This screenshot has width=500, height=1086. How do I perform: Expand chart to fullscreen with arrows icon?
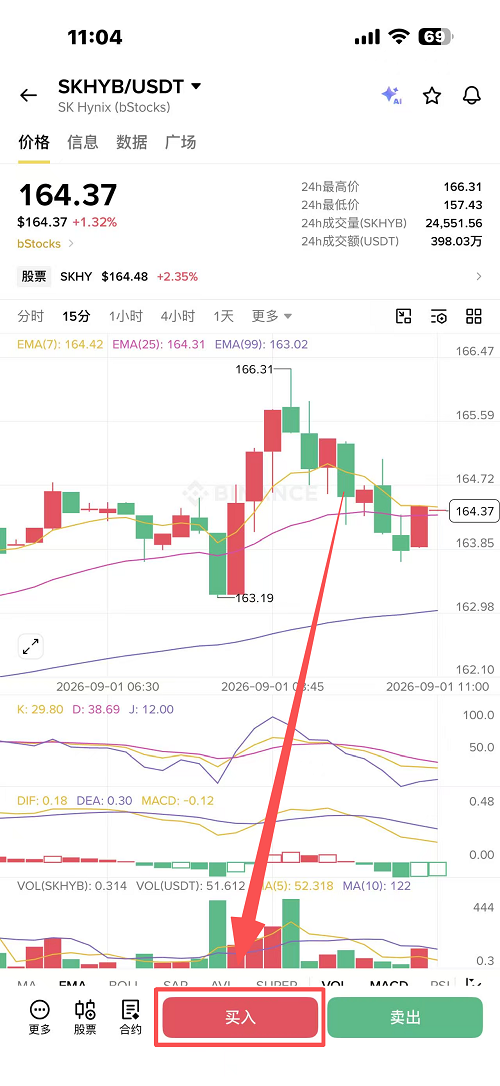(x=30, y=647)
